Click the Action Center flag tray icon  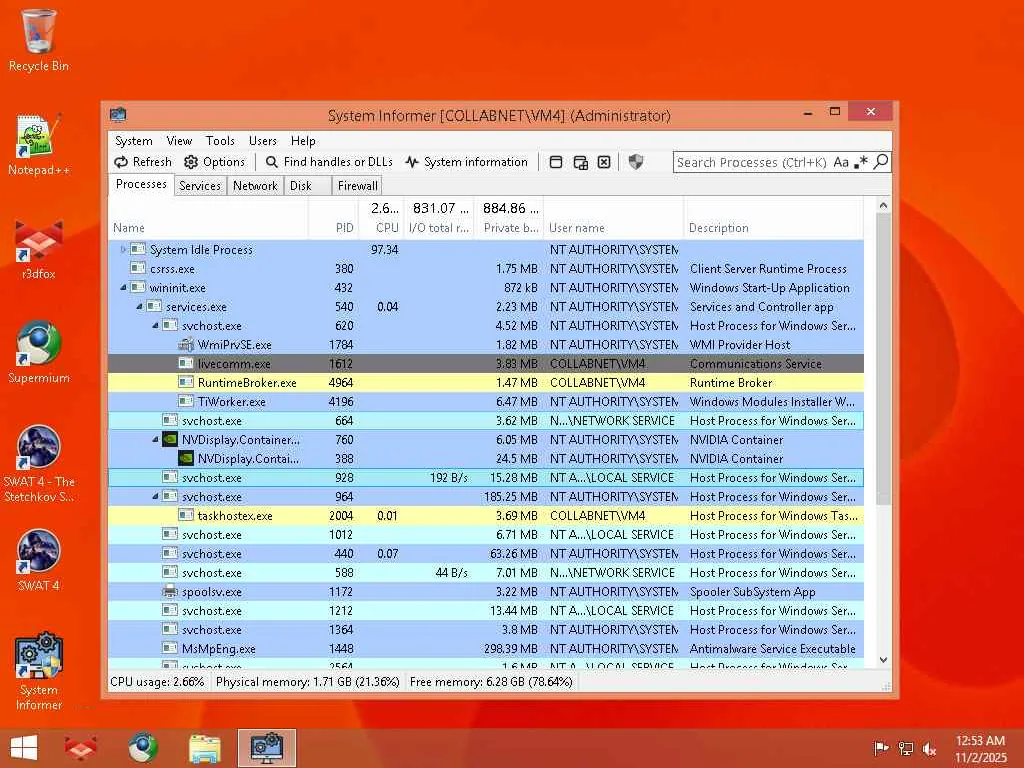(x=880, y=748)
